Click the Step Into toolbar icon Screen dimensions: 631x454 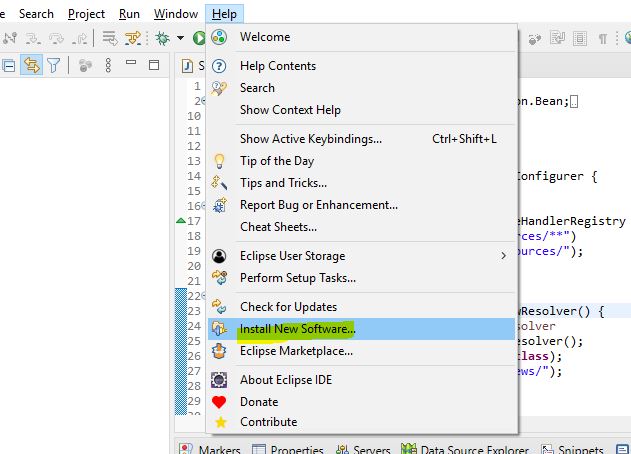pyautogui.click(x=33, y=38)
